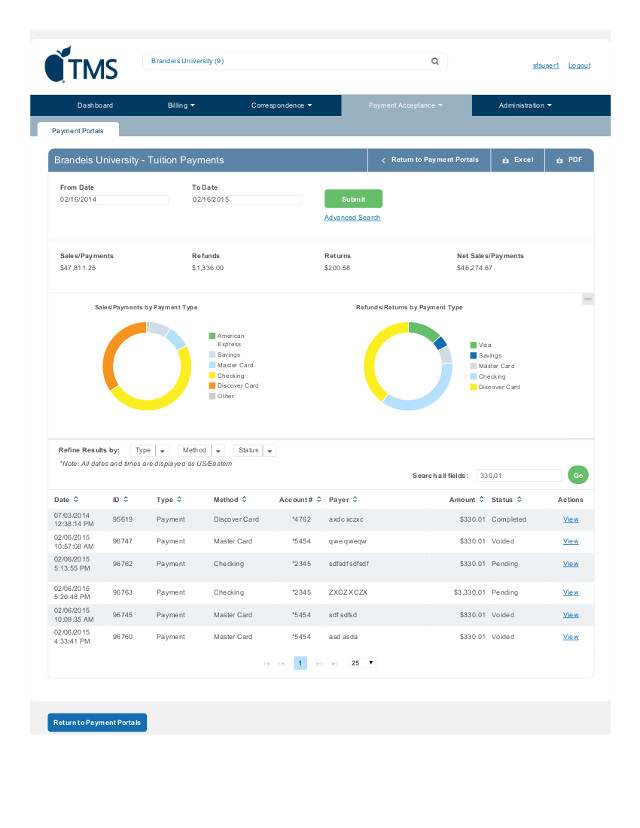640x828 pixels.
Task: Open sfsuser1 account link
Action: pos(545,65)
